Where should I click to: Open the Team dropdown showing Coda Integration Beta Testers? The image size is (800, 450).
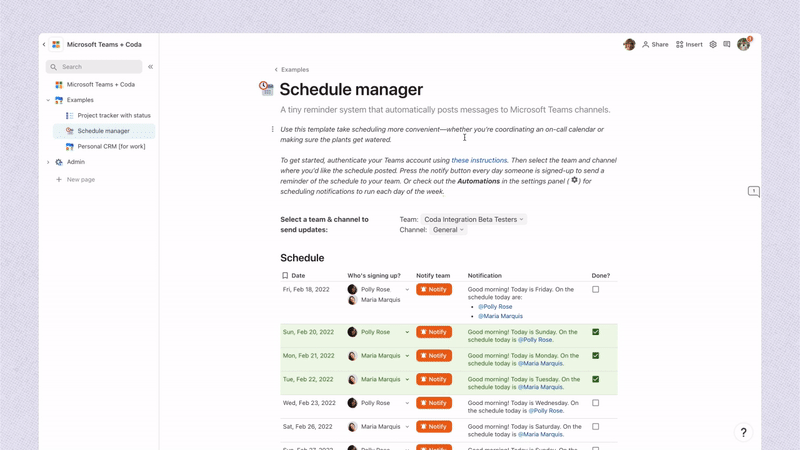tap(473, 219)
